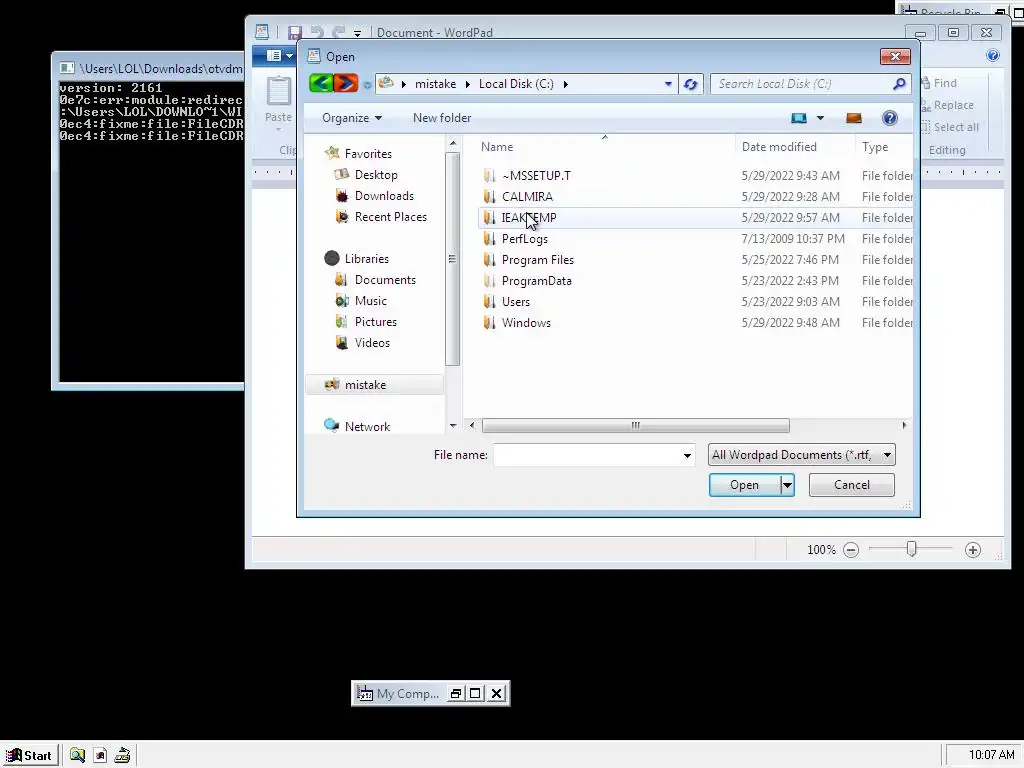Open the Videos library
The image size is (1024, 768).
372,342
